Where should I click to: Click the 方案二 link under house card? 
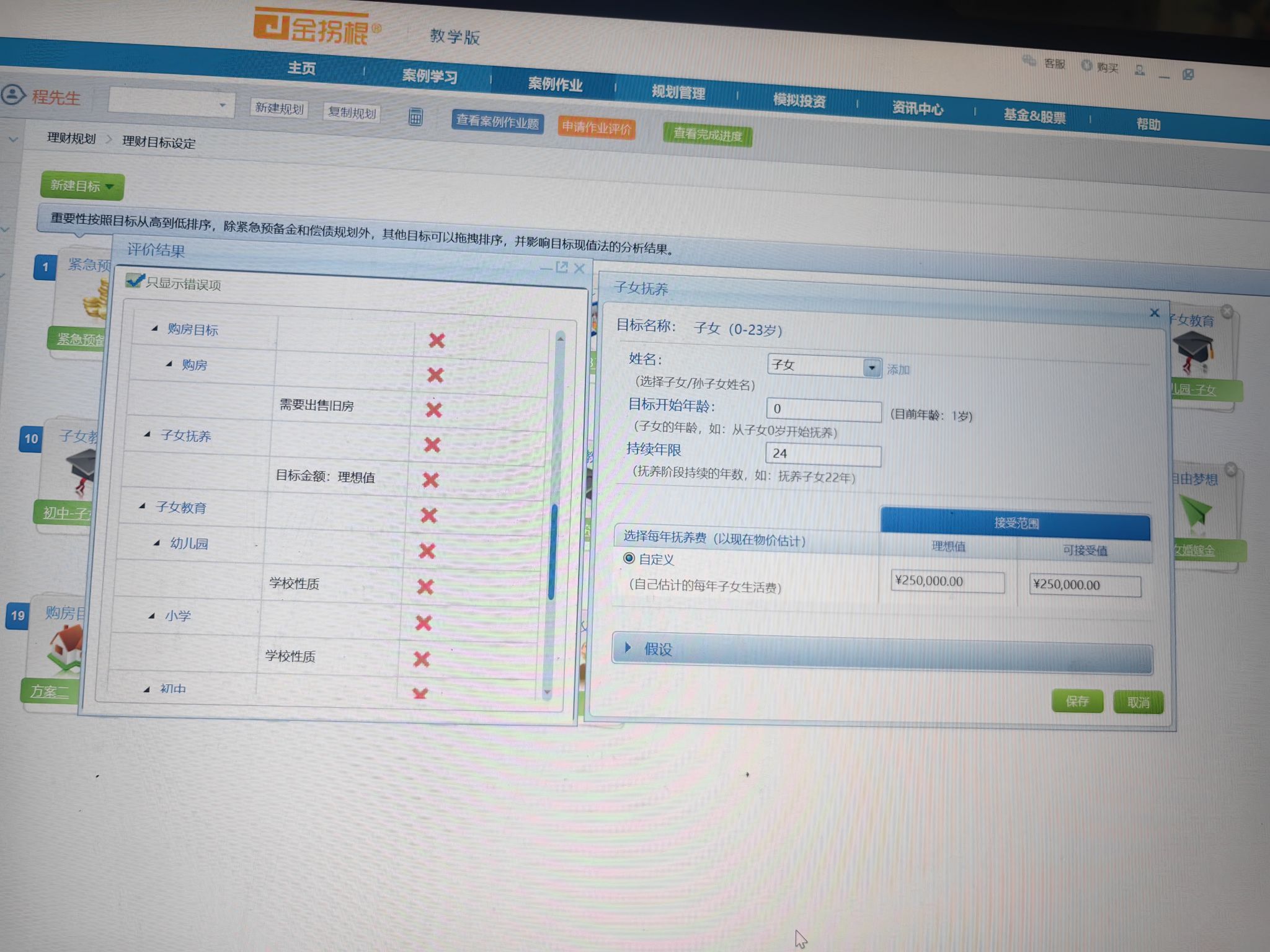tap(50, 691)
